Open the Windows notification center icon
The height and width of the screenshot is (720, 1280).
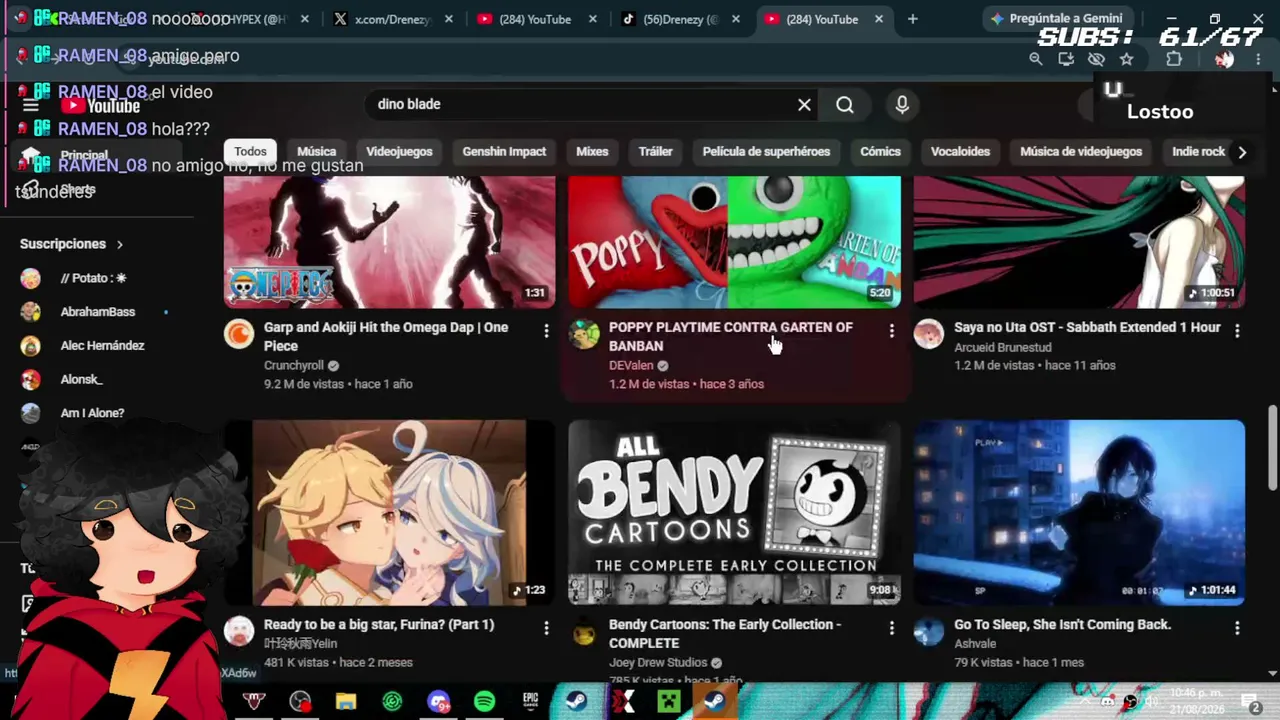click(1250, 702)
